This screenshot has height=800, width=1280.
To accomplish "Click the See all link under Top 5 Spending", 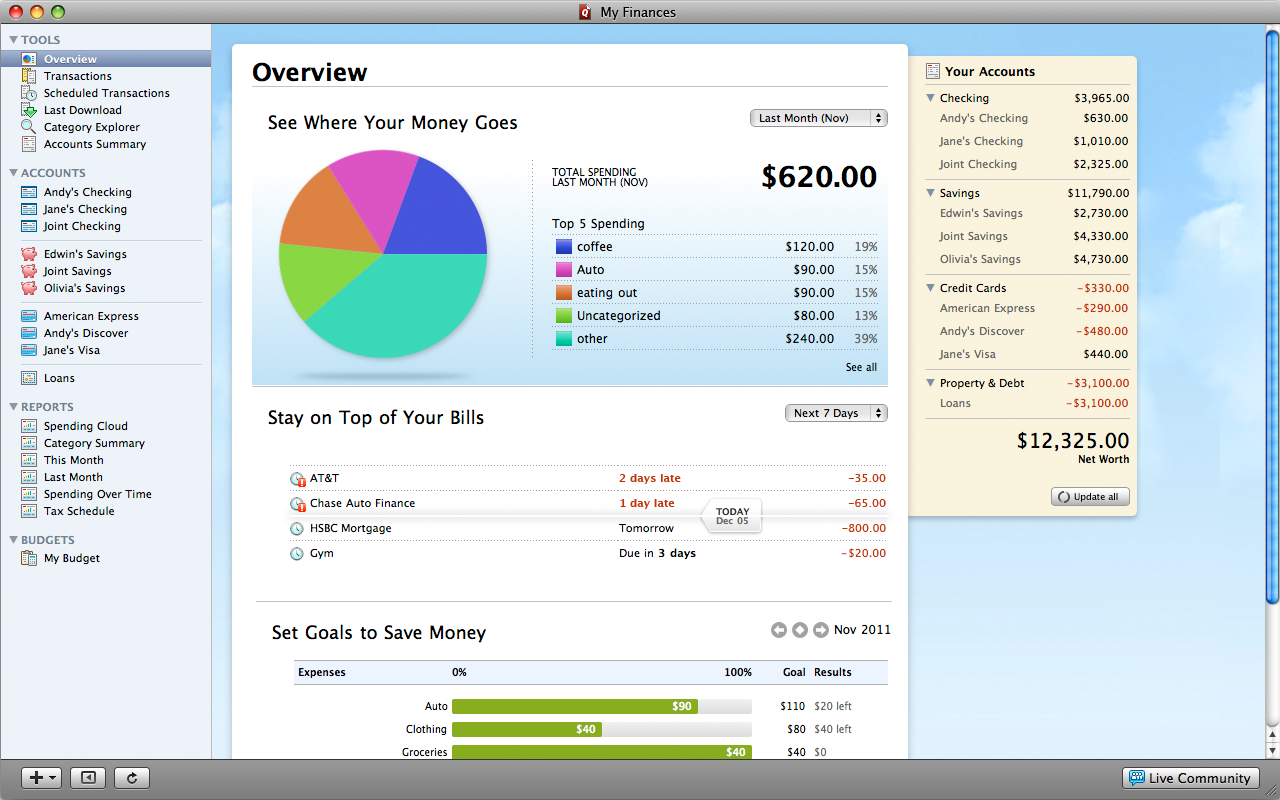I will click(x=861, y=367).
